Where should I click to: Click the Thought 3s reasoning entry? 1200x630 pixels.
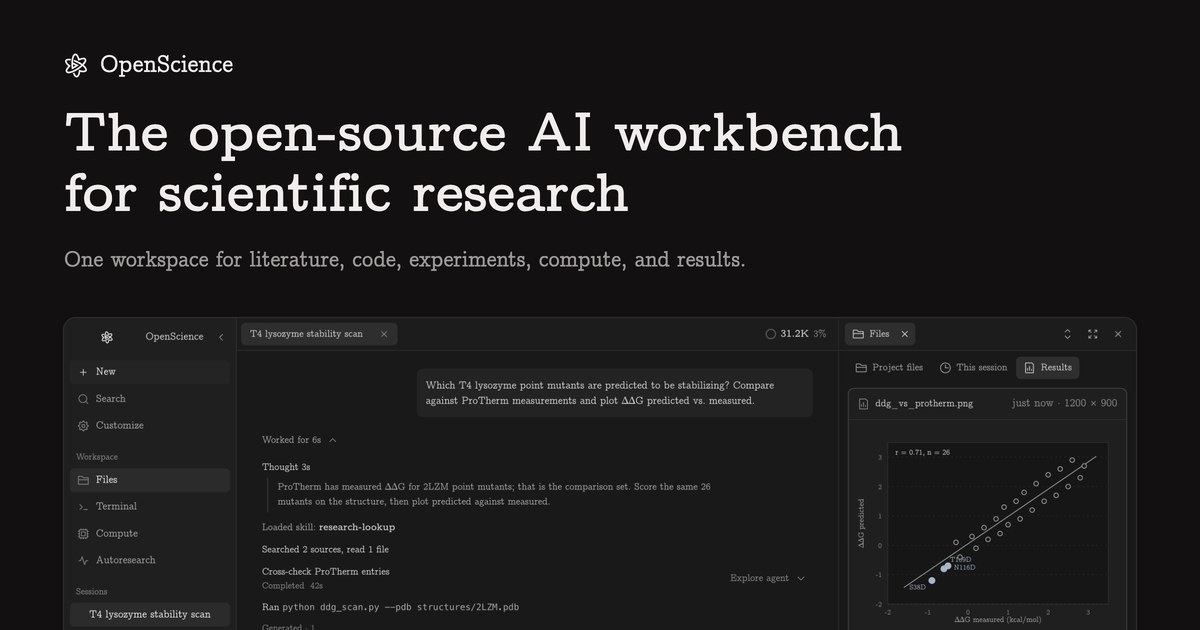[x=286, y=467]
